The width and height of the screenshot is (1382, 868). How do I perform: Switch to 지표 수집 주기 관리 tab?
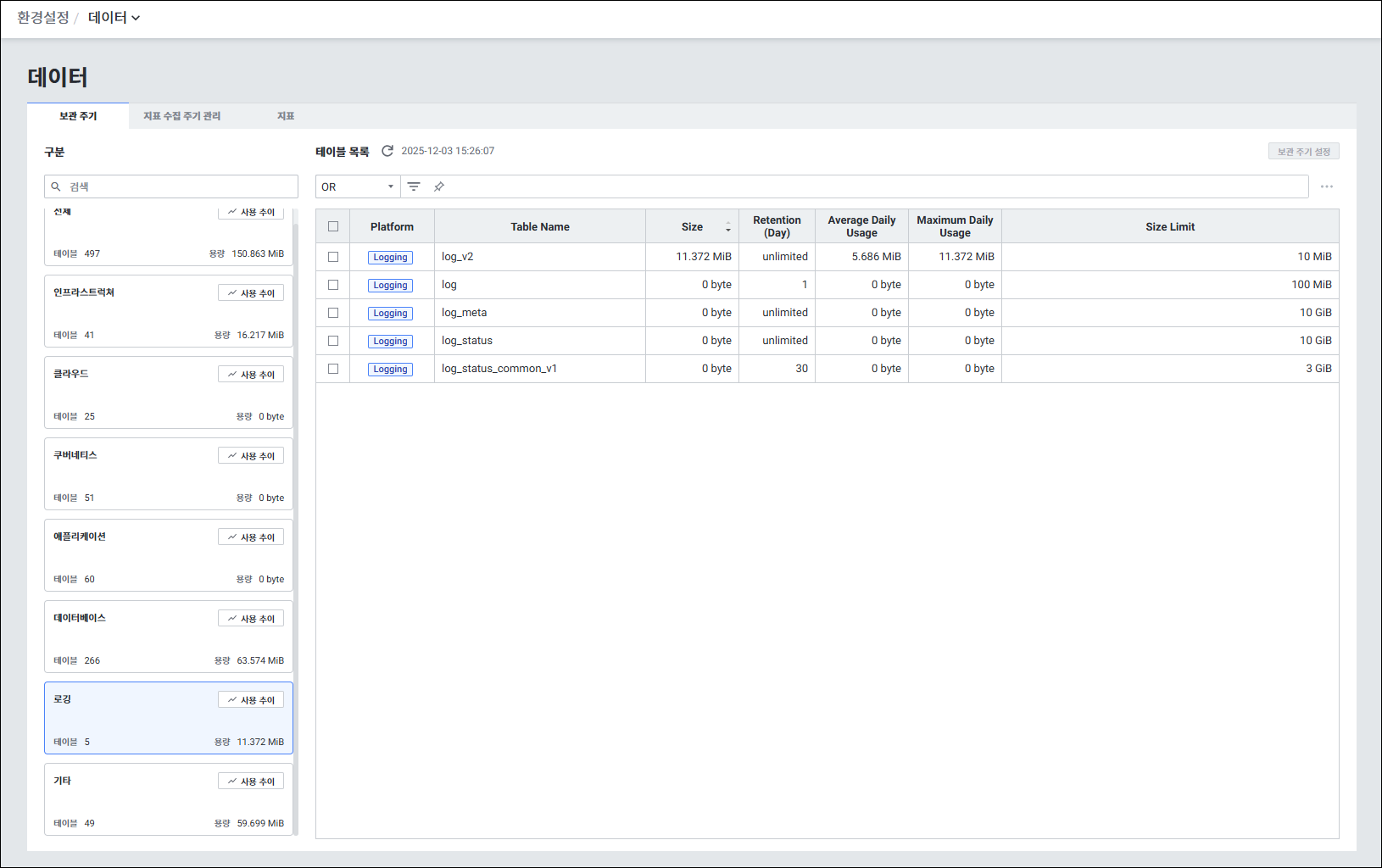click(181, 116)
